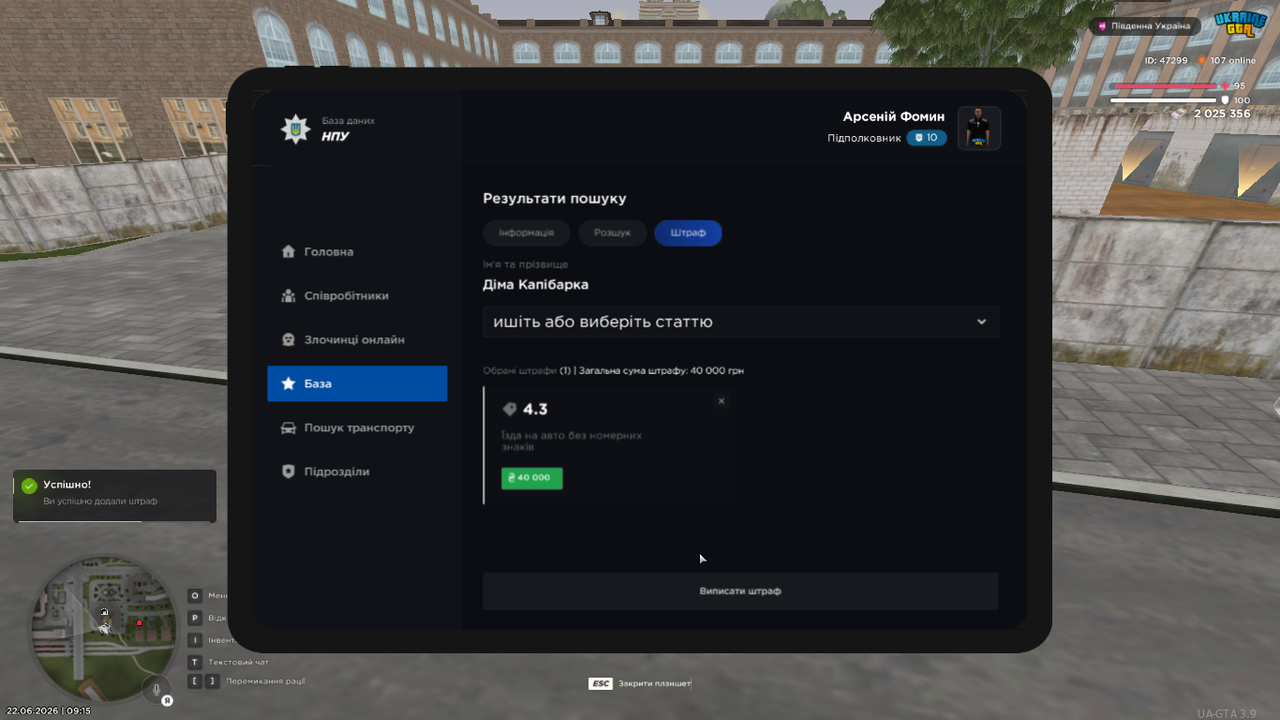1280x720 pixels.
Task: Remove fine 4.3 with the x button
Action: pyautogui.click(x=721, y=401)
